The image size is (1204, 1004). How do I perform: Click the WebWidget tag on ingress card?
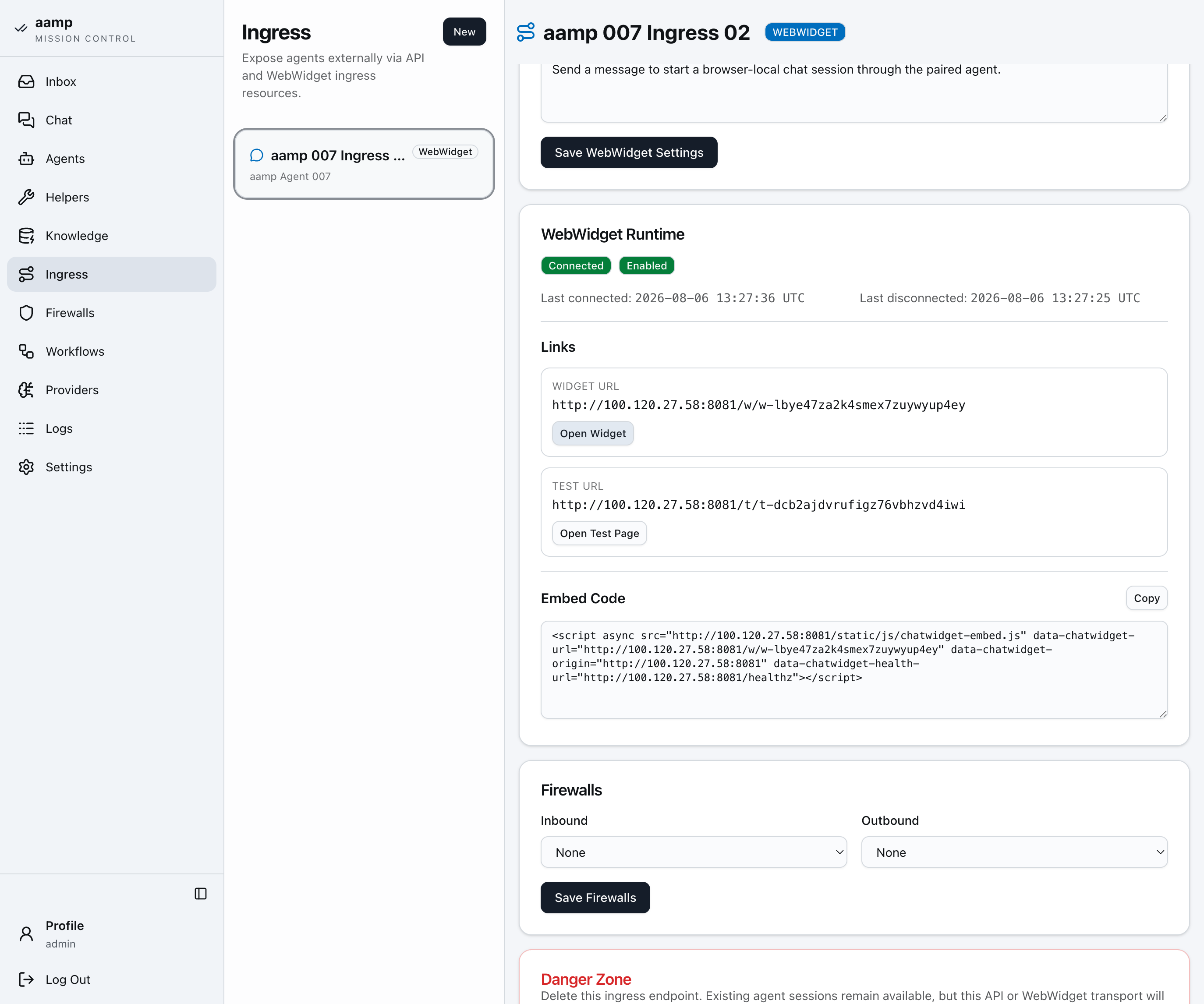(445, 152)
